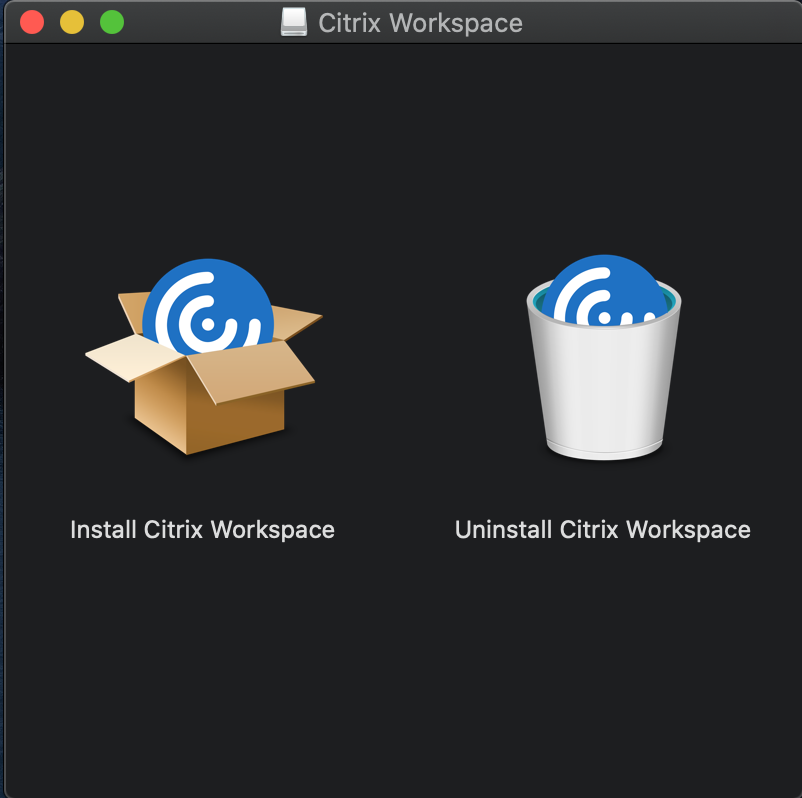Open the Uninstall Citrix Workspace trash icon

[x=604, y=358]
